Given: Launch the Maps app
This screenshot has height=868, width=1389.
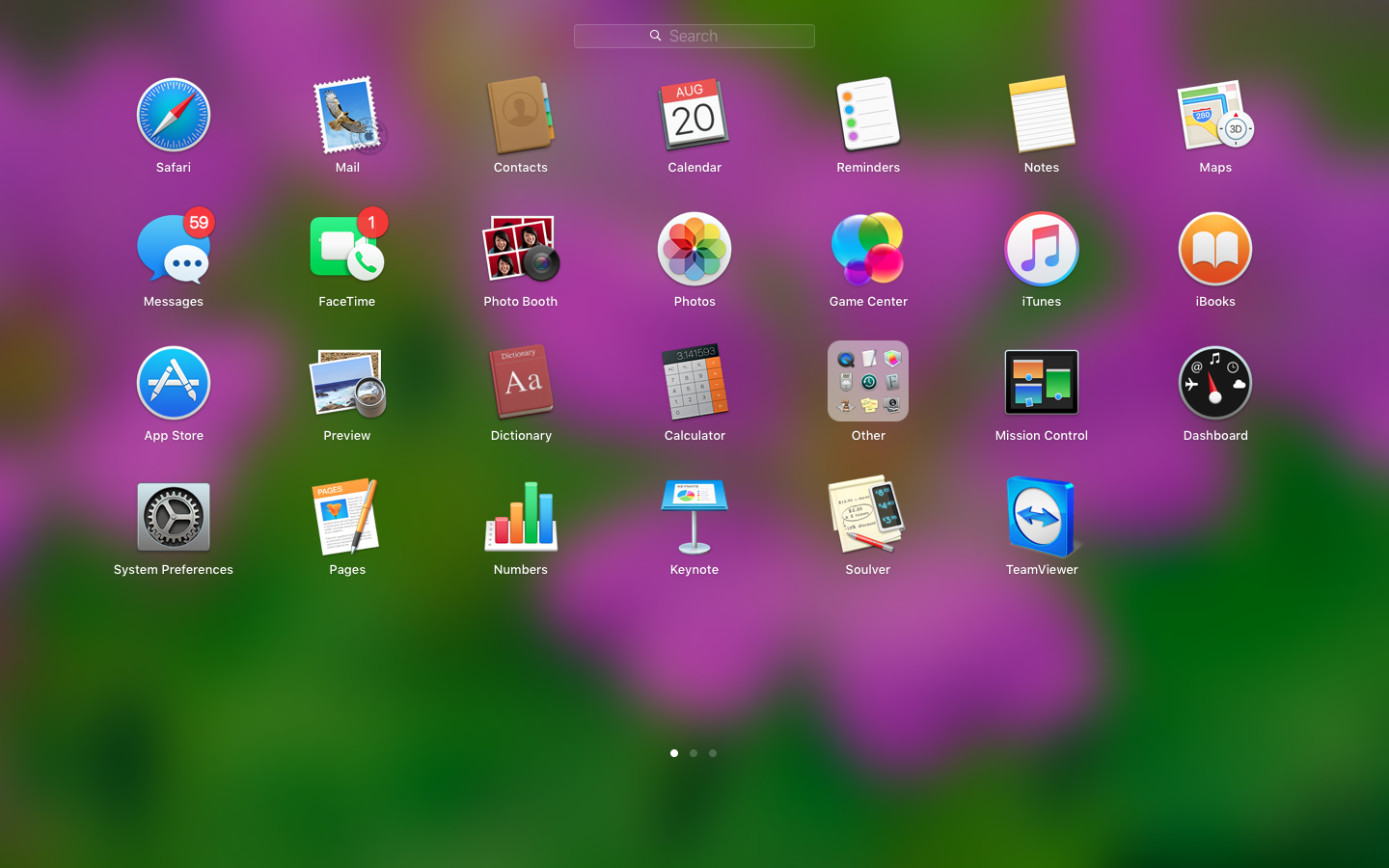Looking at the screenshot, I should (x=1215, y=116).
